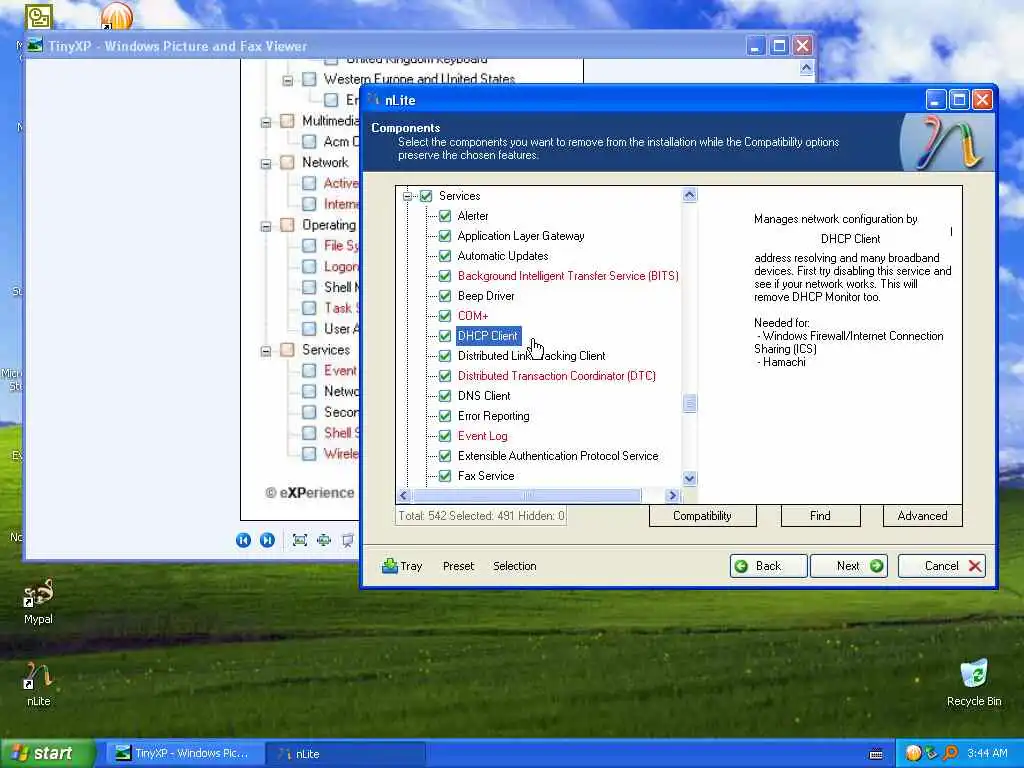Uncheck the DHCP Client checkbox

tap(445, 336)
